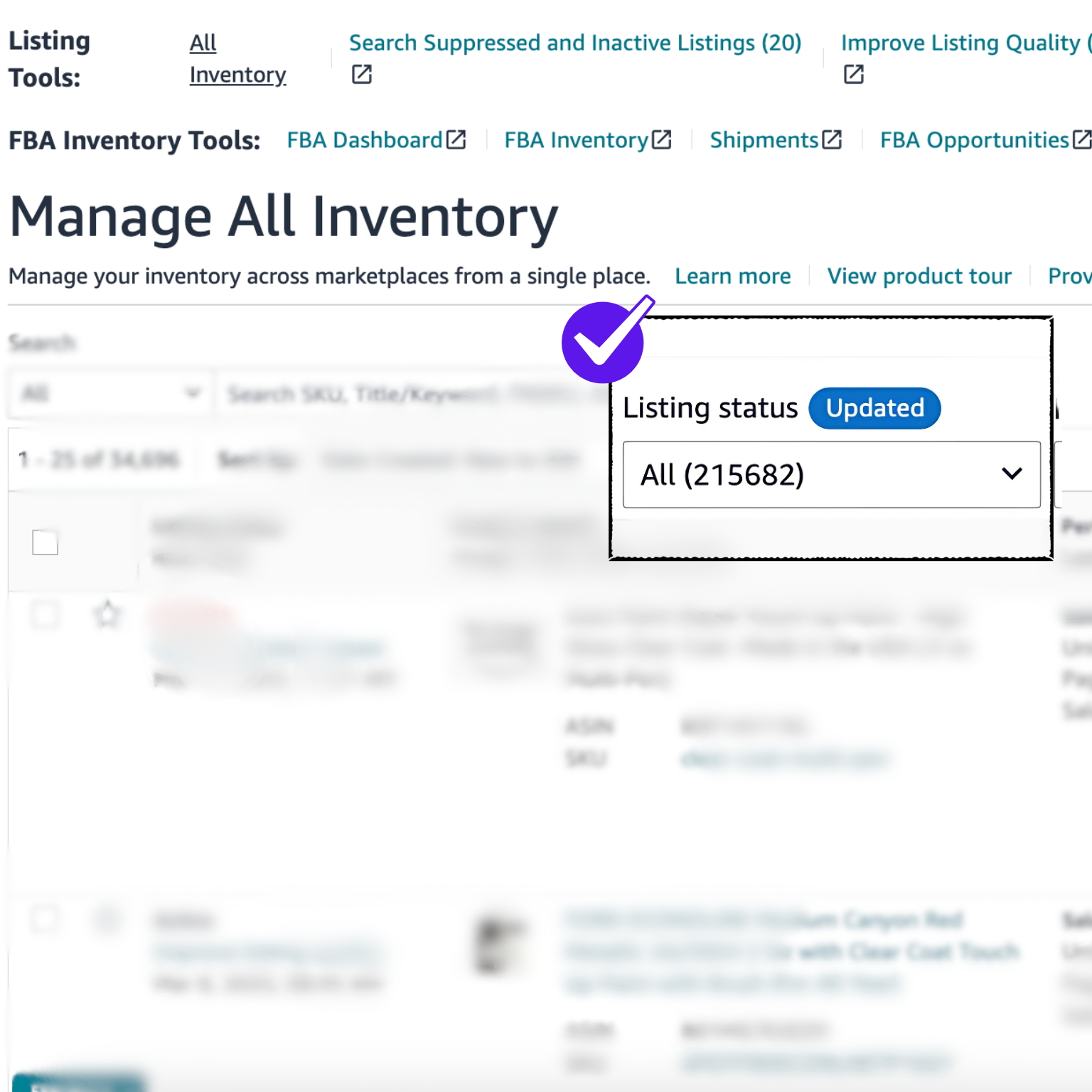1092x1092 pixels.
Task: Click external-link icon next to Shipments
Action: (832, 140)
